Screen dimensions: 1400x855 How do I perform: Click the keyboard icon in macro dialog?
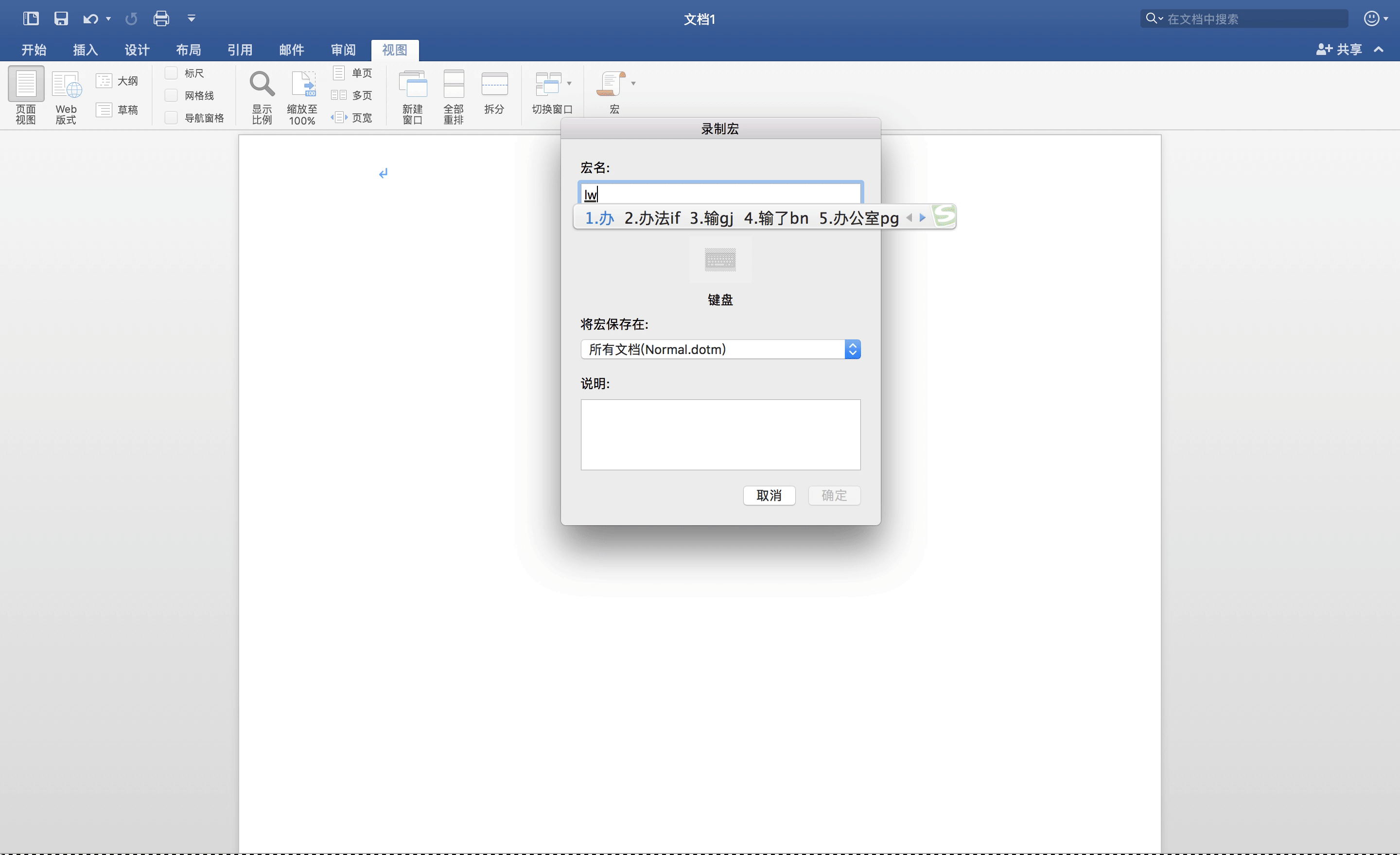click(x=720, y=260)
